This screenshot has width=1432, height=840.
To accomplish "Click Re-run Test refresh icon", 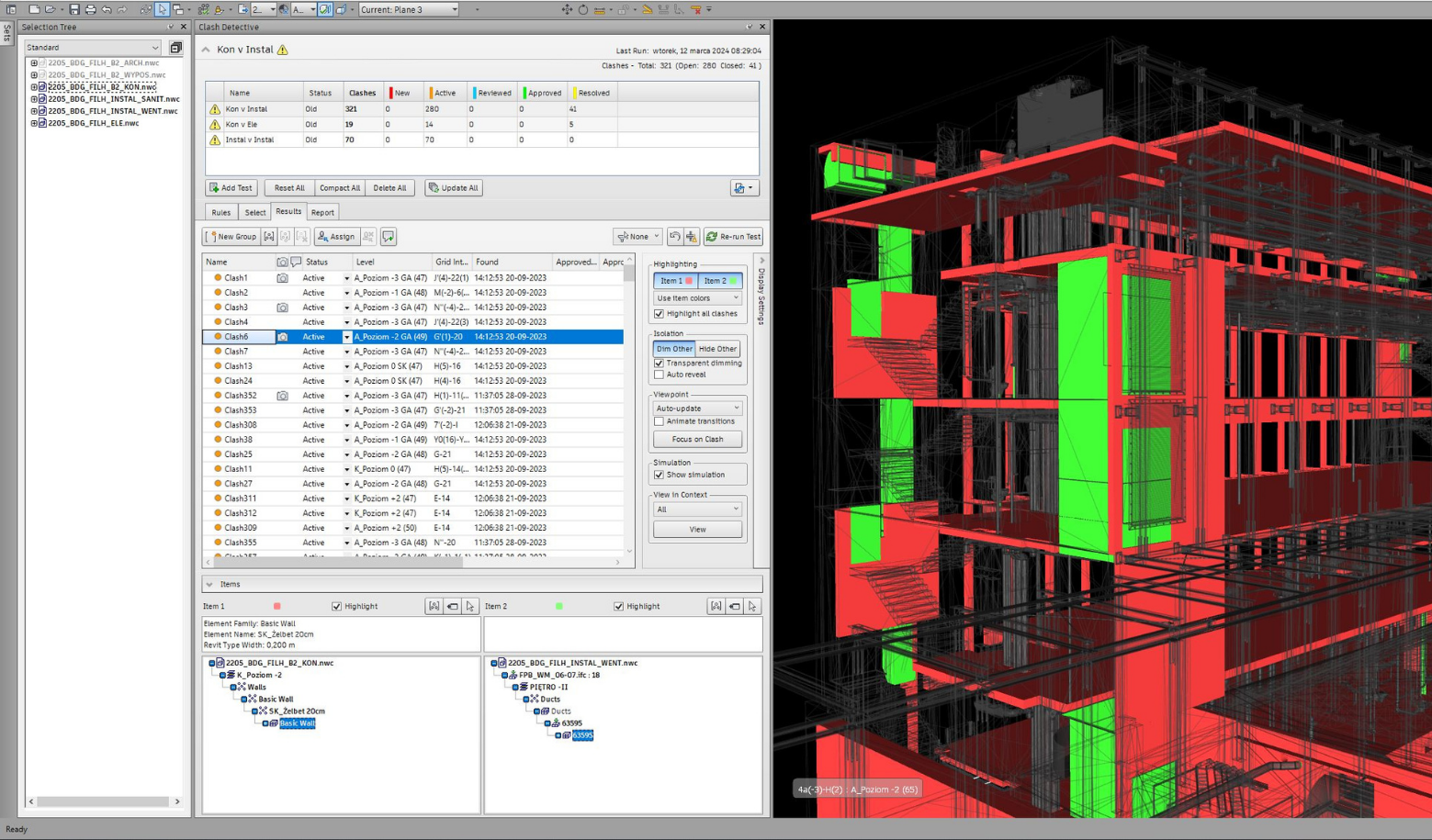I will 712,237.
